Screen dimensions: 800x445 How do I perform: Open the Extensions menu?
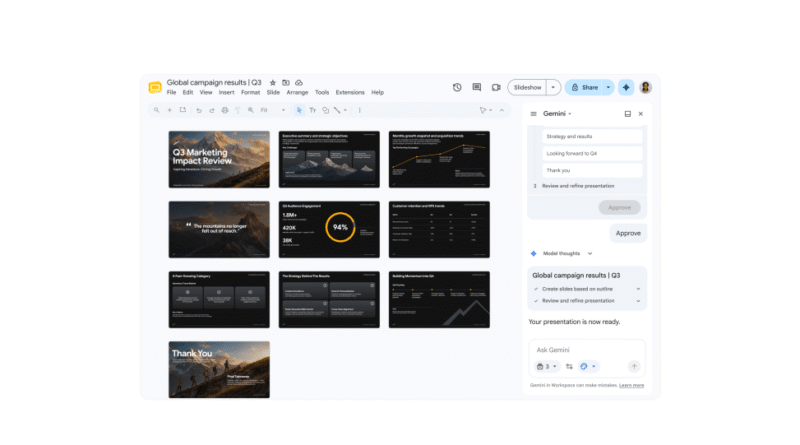(350, 92)
